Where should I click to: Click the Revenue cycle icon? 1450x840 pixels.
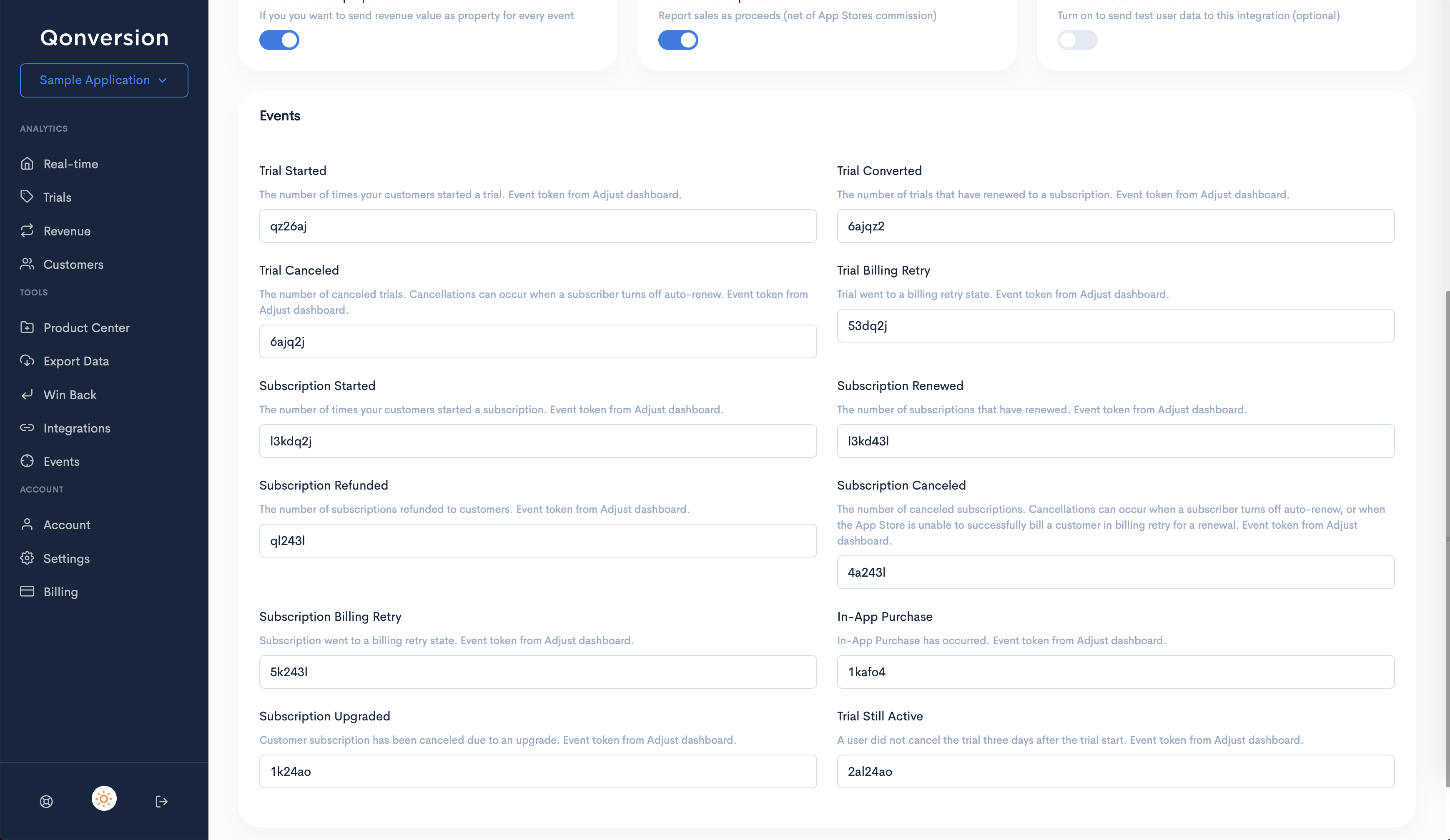tap(27, 230)
